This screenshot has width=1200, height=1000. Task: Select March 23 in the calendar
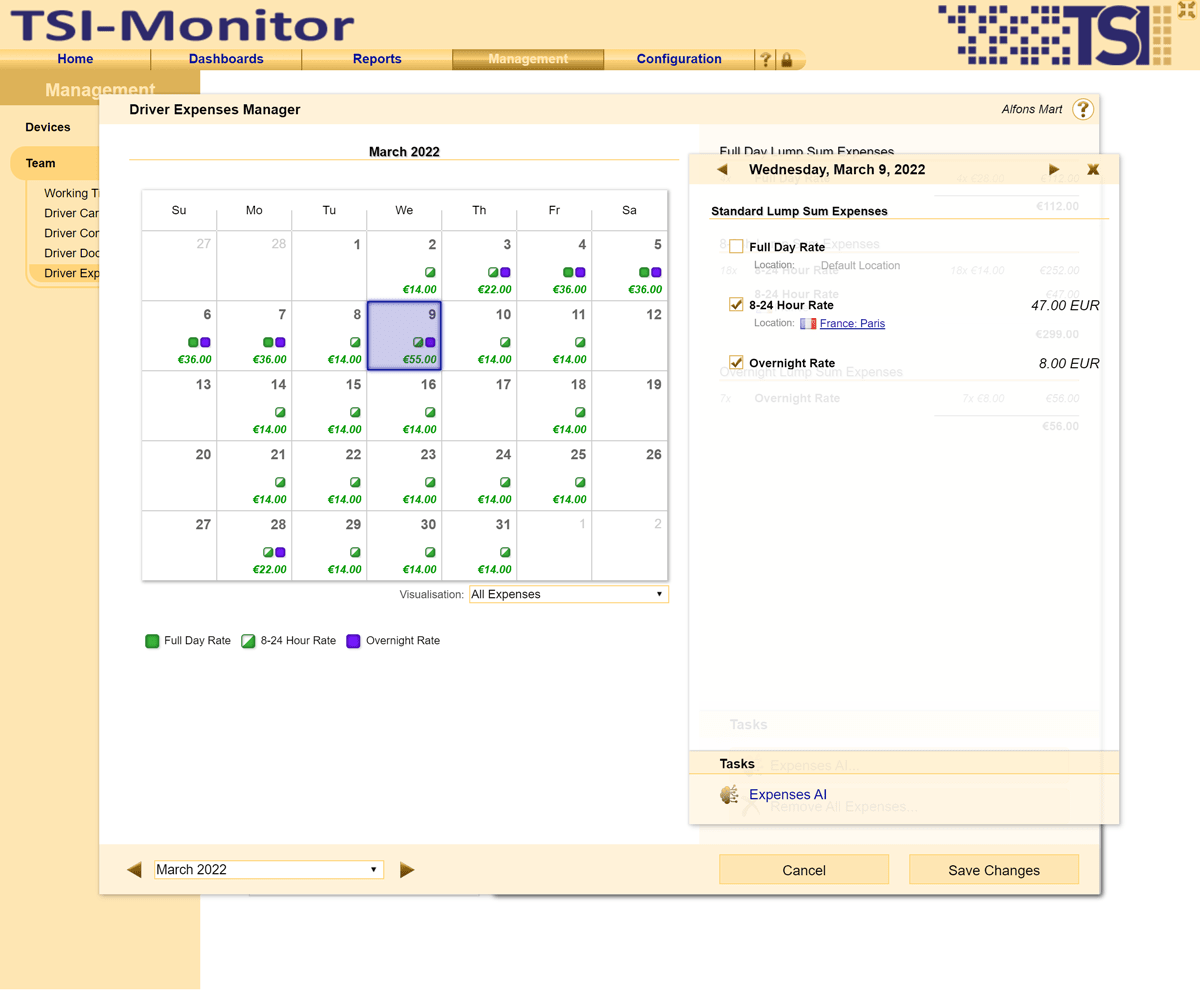point(404,476)
